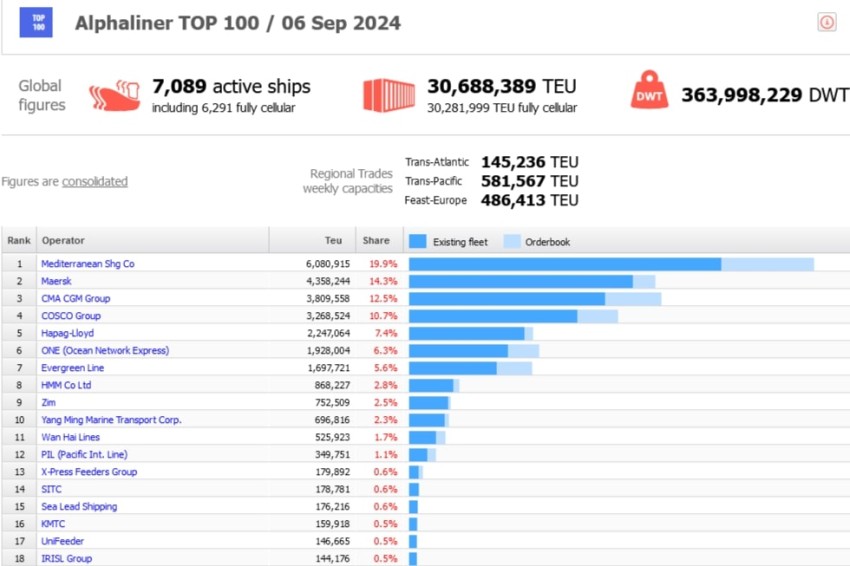Click the red container icon
Image resolution: width=850 pixels, height=566 pixels.
click(x=388, y=95)
